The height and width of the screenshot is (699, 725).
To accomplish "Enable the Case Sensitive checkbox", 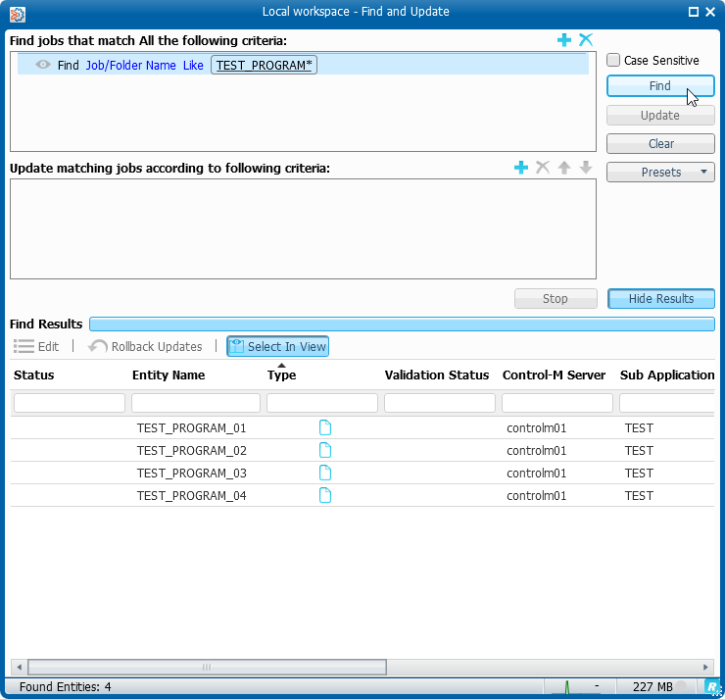I will [614, 61].
